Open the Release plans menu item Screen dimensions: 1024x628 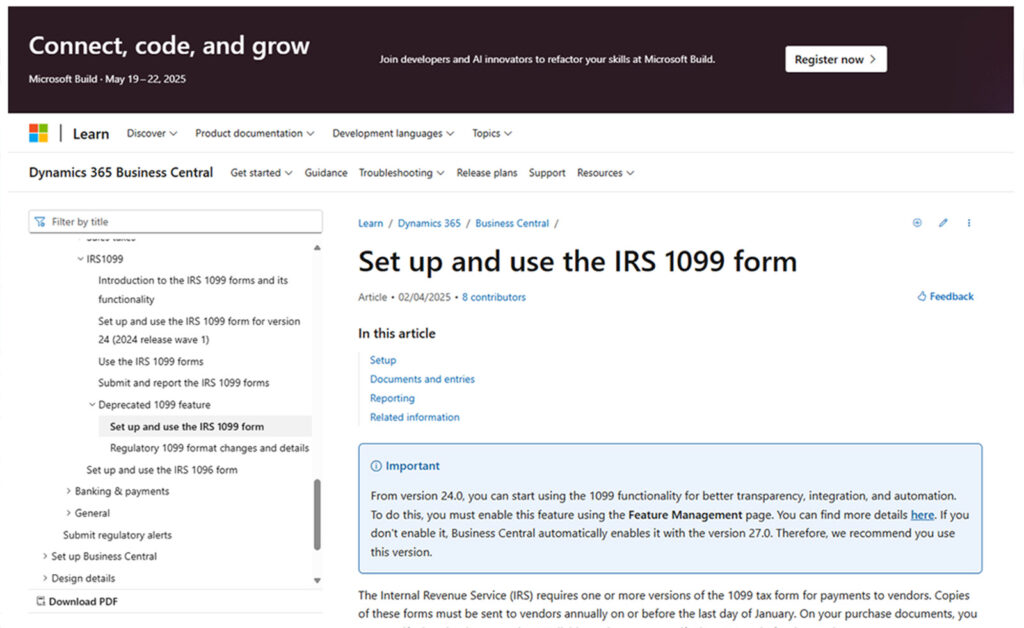[x=487, y=173]
